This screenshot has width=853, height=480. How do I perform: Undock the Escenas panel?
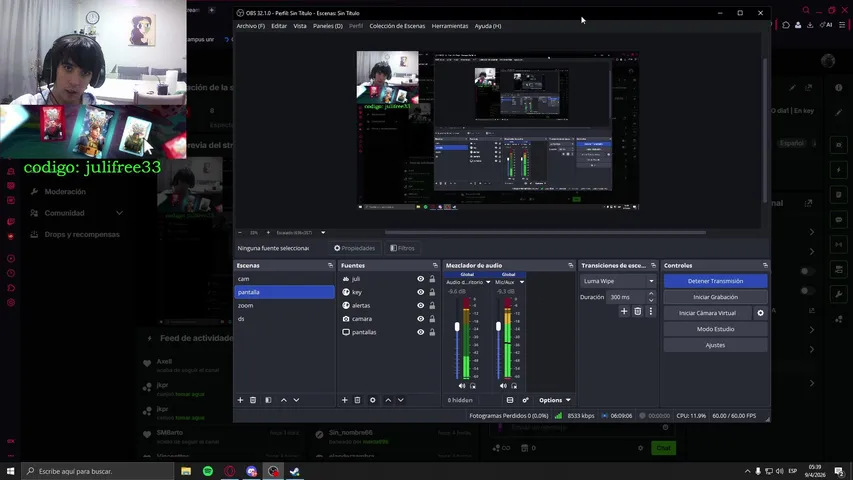[330, 266]
